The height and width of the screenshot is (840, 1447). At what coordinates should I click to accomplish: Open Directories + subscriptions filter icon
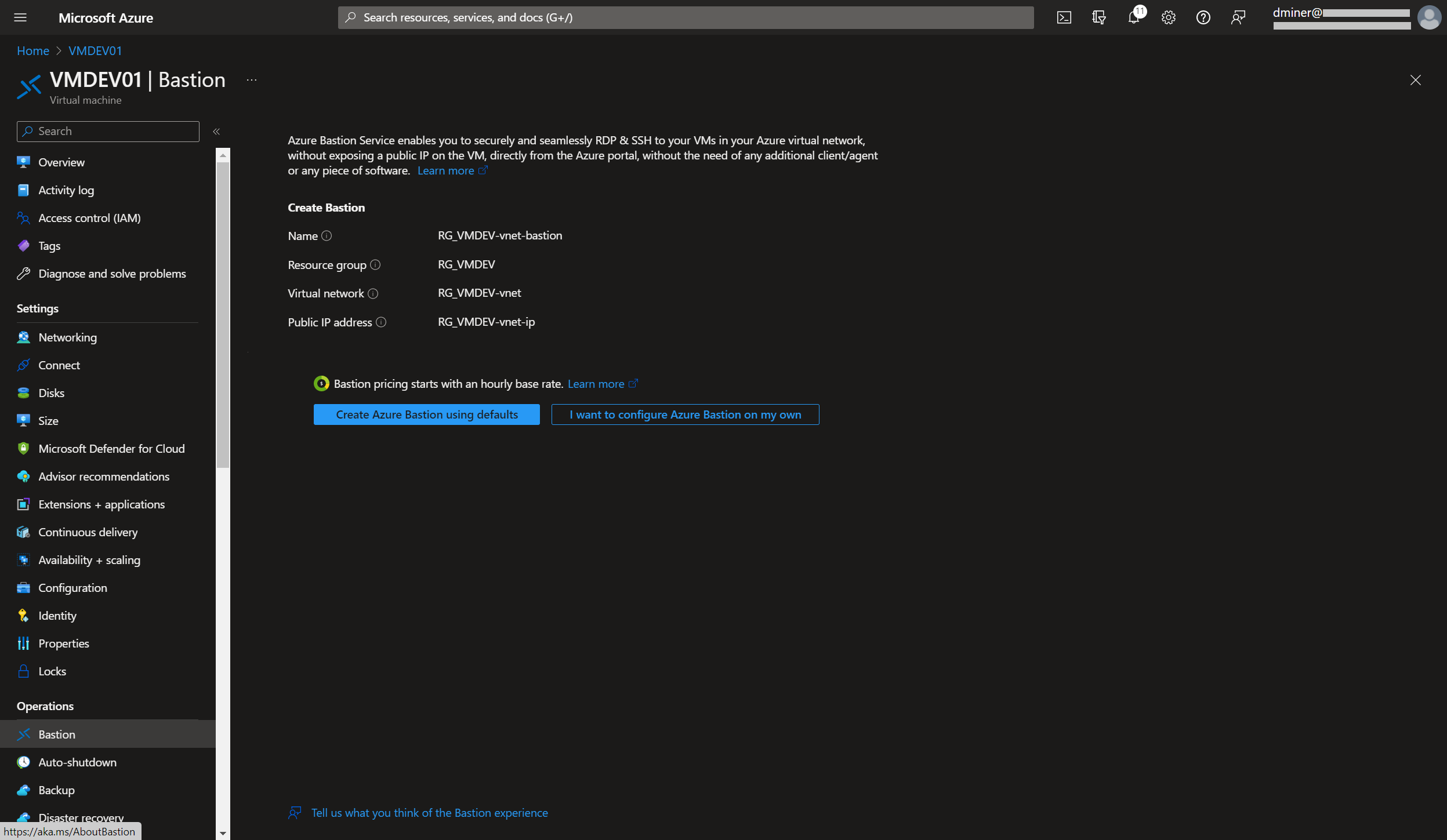click(1098, 17)
